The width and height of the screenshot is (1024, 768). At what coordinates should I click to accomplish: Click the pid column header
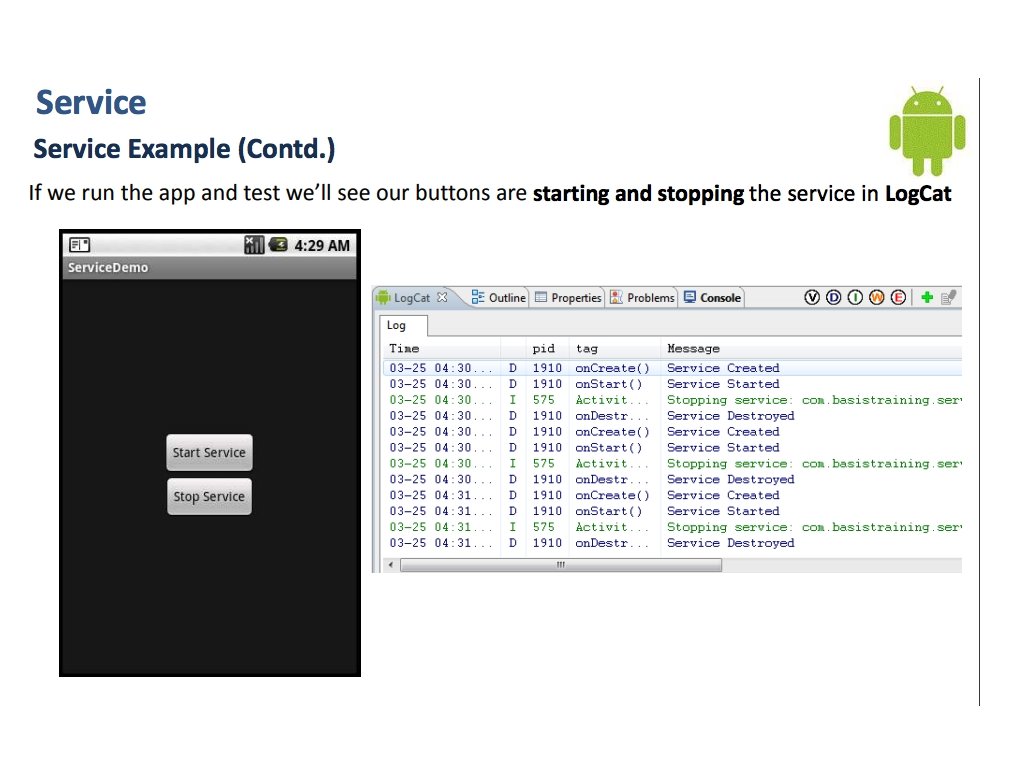547,349
